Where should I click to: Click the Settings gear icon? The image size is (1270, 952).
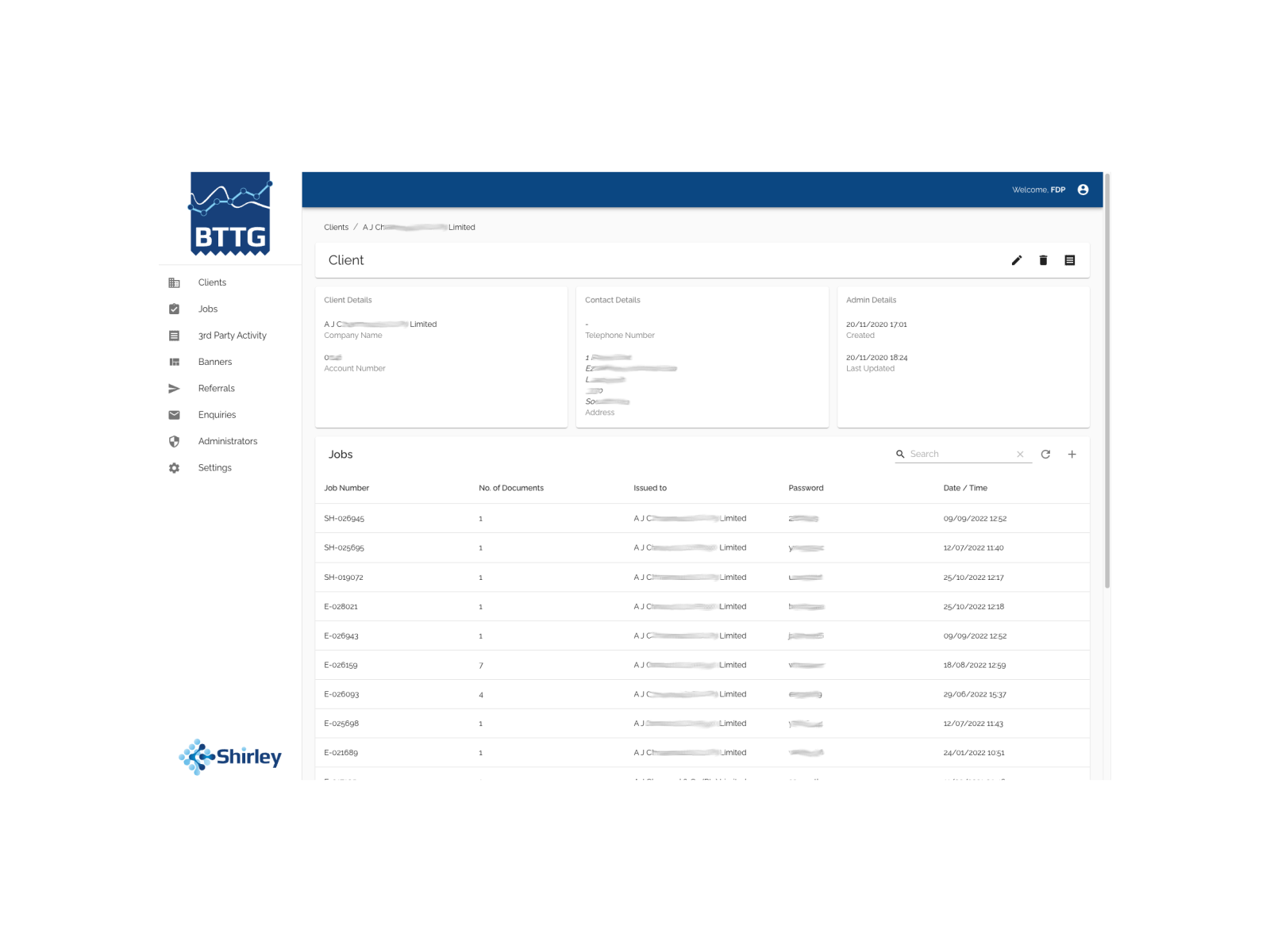tap(174, 468)
